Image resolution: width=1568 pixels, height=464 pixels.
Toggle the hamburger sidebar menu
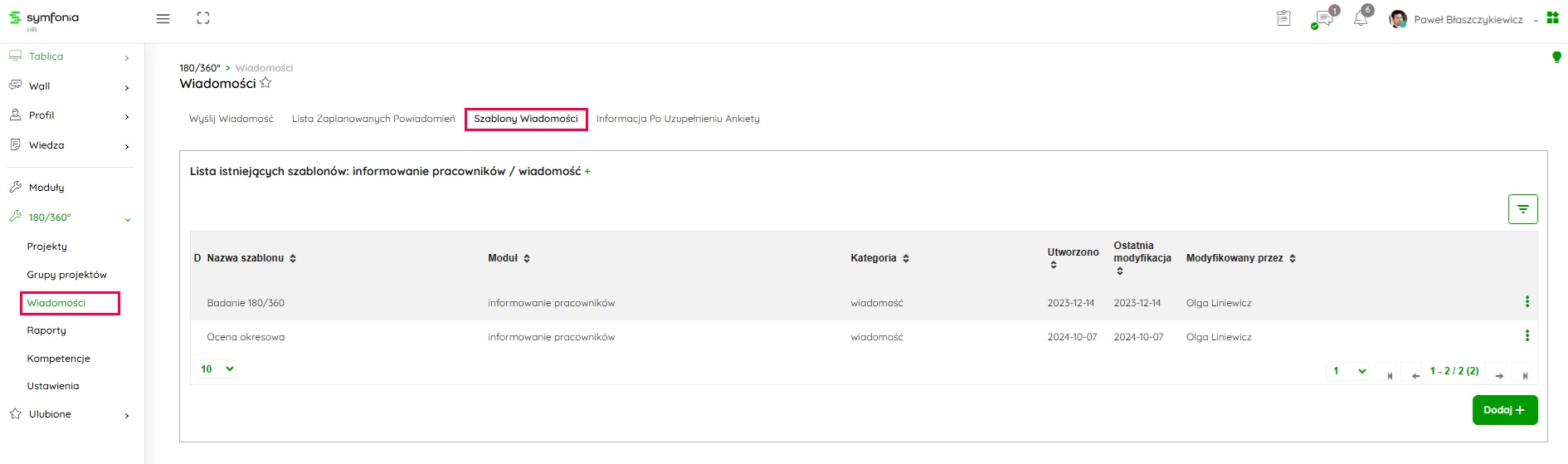(x=163, y=18)
